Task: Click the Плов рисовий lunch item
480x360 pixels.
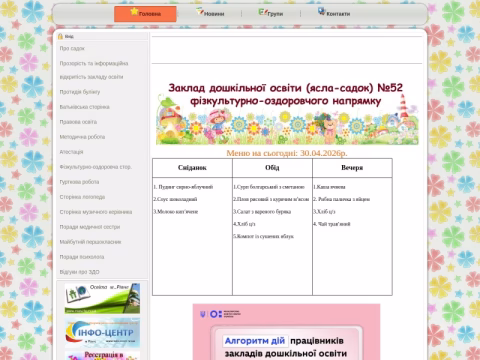Action: tap(271, 199)
